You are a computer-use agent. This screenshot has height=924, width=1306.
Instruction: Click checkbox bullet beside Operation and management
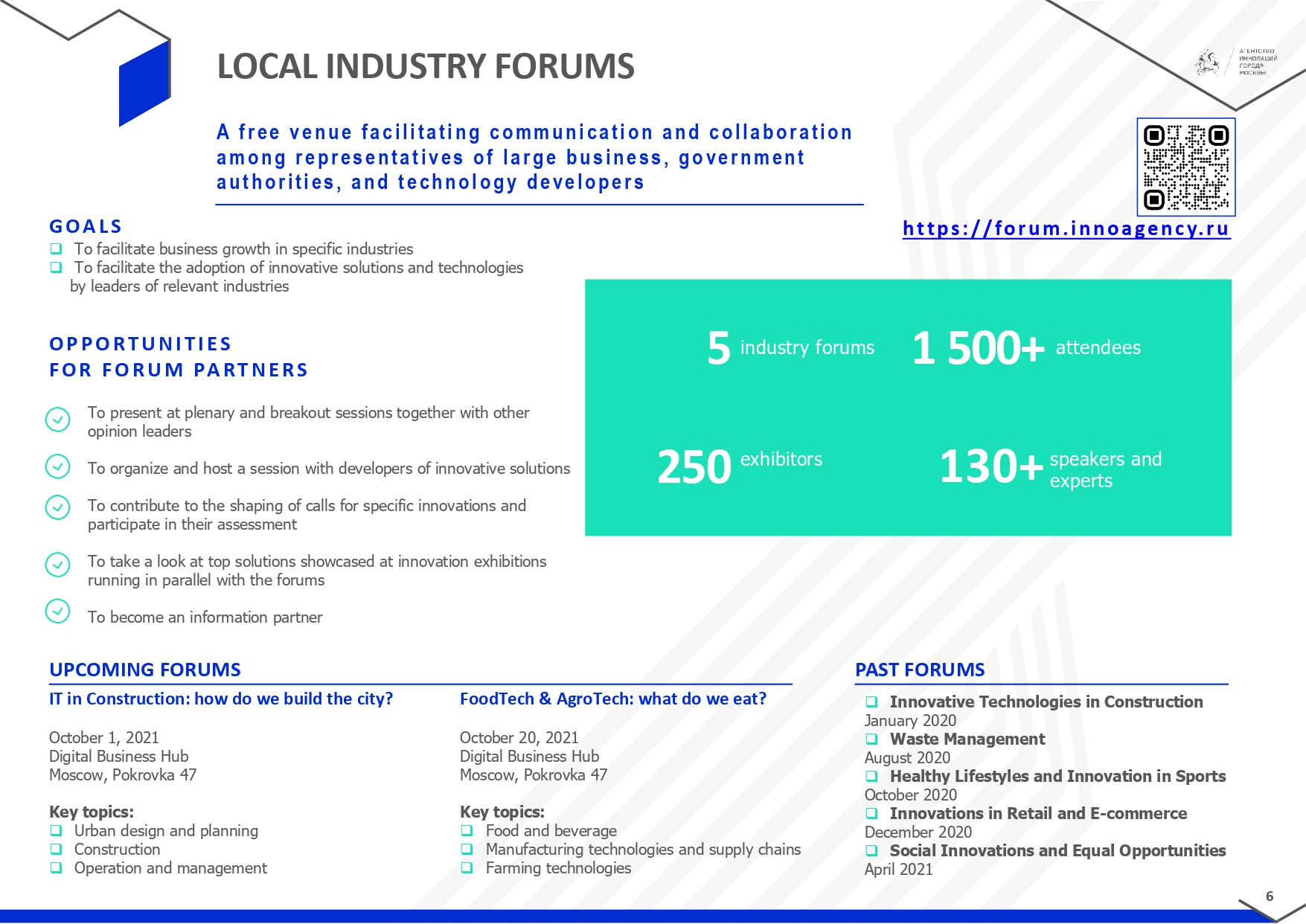click(56, 867)
